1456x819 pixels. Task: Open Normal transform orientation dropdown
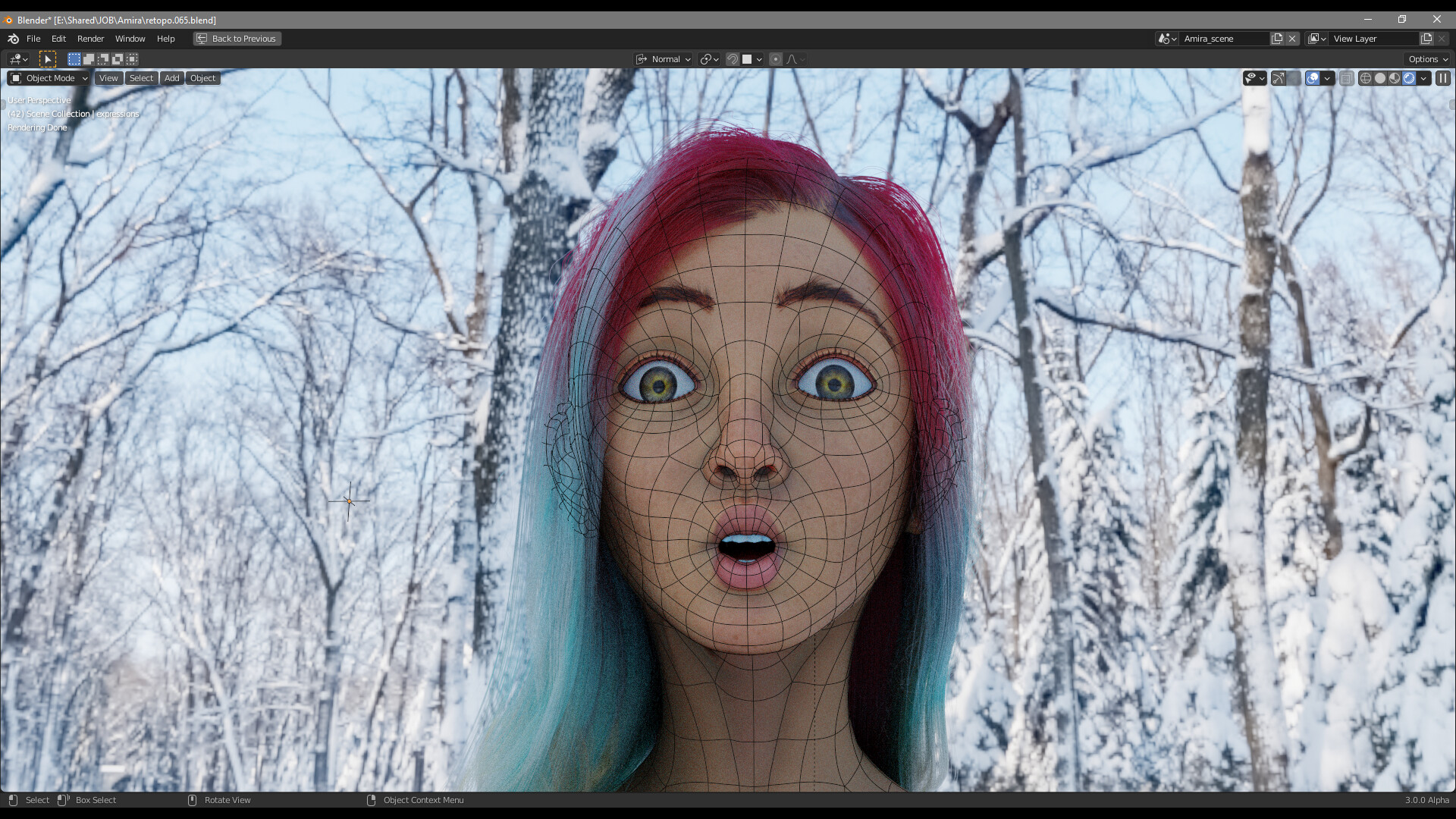(x=664, y=59)
